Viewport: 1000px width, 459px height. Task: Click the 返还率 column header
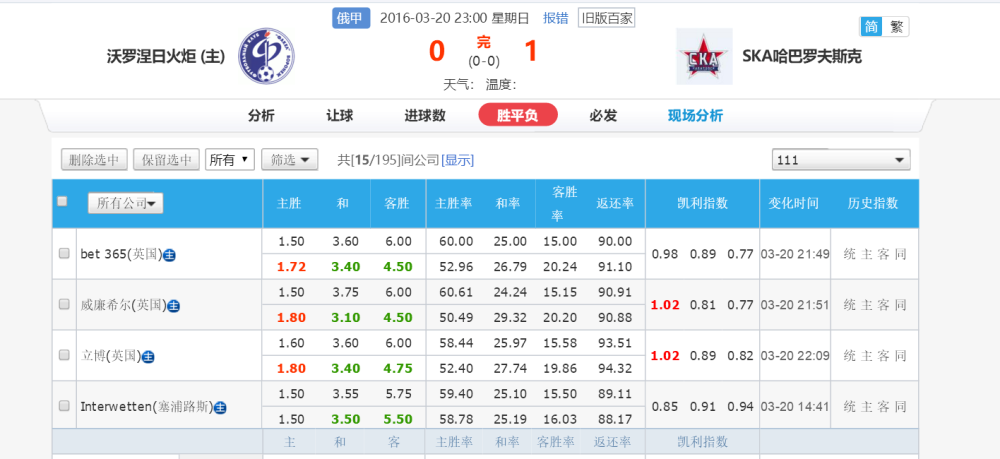point(615,203)
